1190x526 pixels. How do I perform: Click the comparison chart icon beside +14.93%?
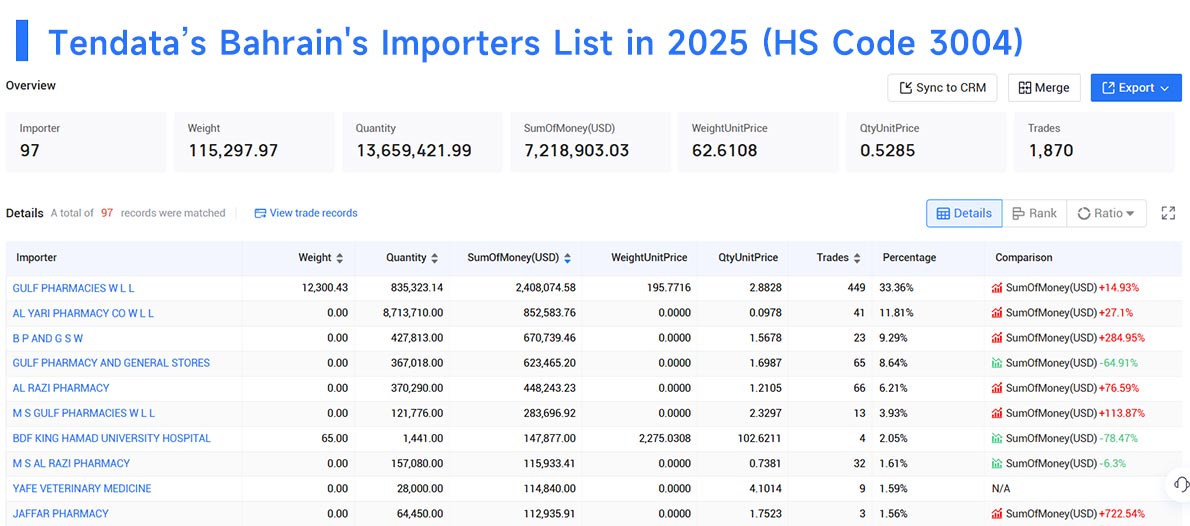coord(997,288)
